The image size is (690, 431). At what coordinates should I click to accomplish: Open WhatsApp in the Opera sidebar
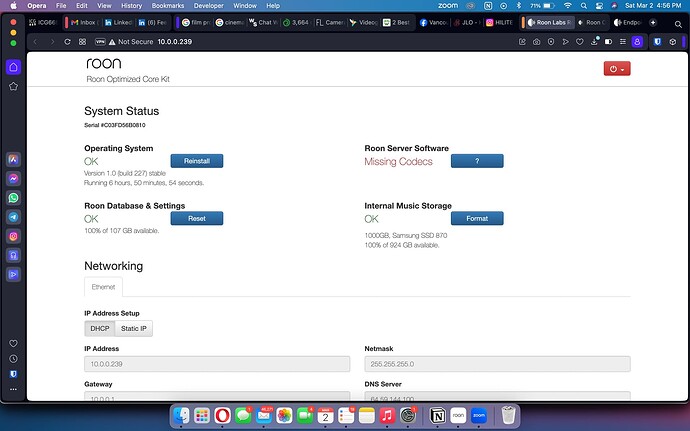point(14,198)
